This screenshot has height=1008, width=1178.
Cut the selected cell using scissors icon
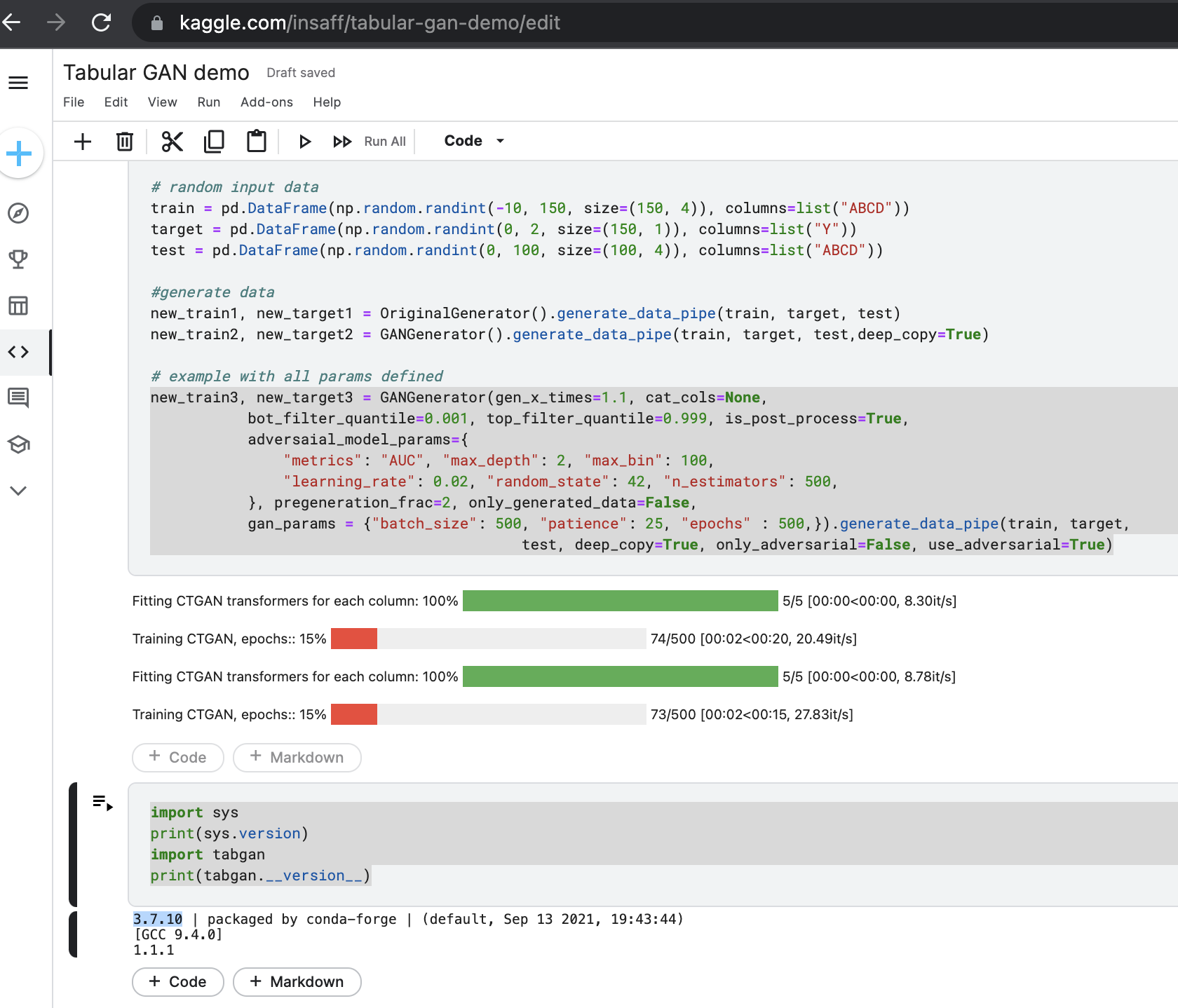pos(171,141)
